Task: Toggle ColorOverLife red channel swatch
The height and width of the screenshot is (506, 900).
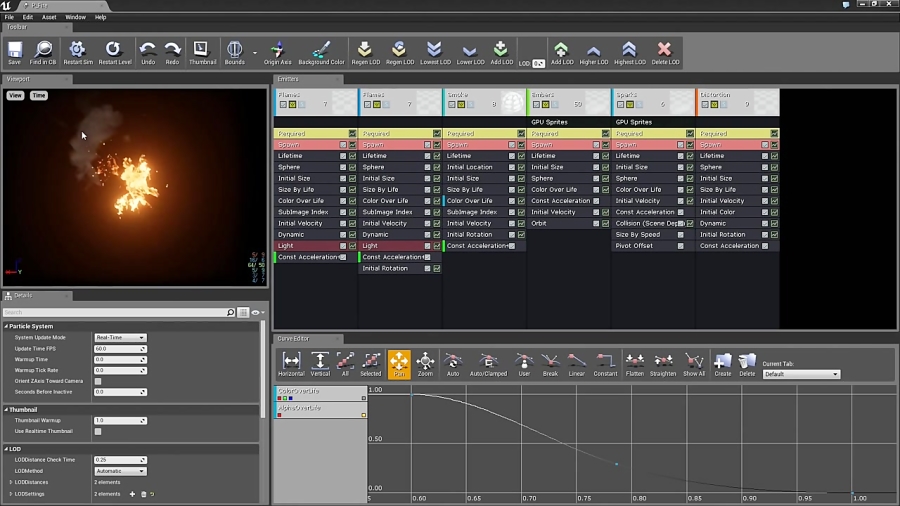Action: point(280,398)
